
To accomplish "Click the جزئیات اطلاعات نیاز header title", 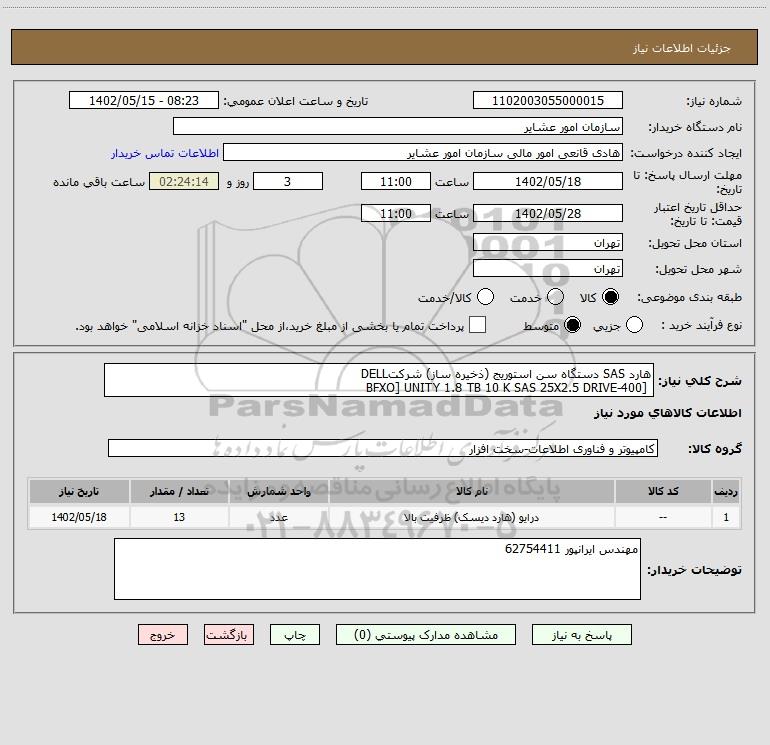I will tap(682, 48).
